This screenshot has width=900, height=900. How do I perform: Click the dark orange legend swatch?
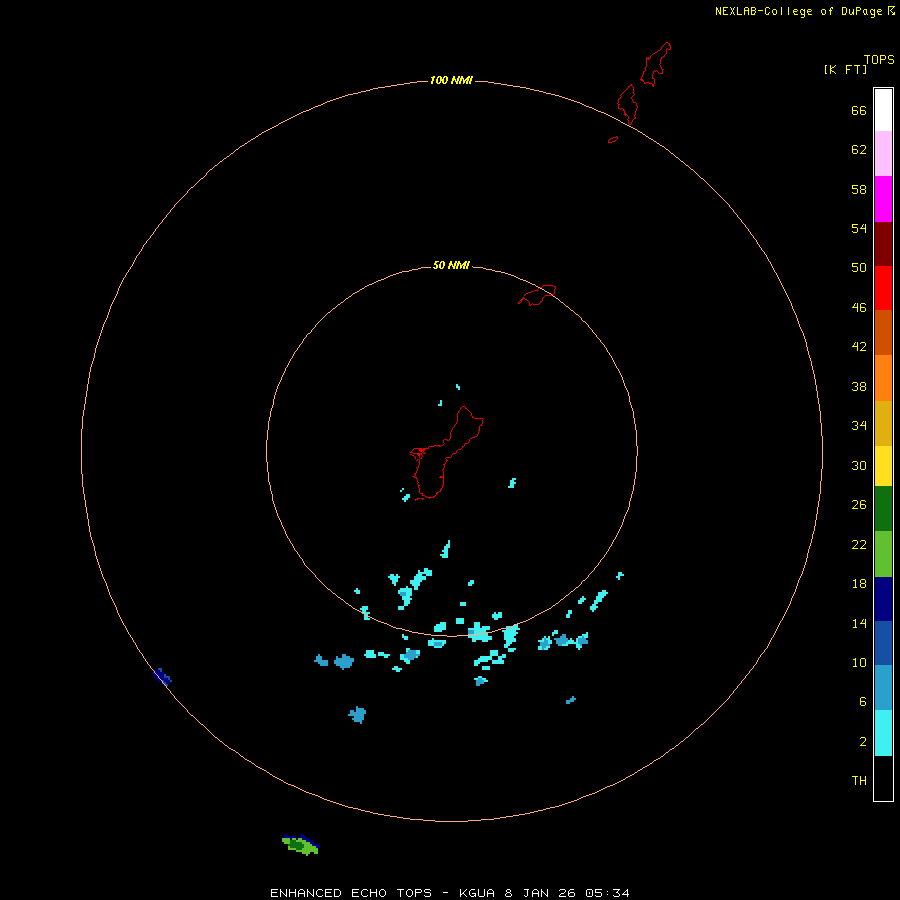(x=883, y=333)
